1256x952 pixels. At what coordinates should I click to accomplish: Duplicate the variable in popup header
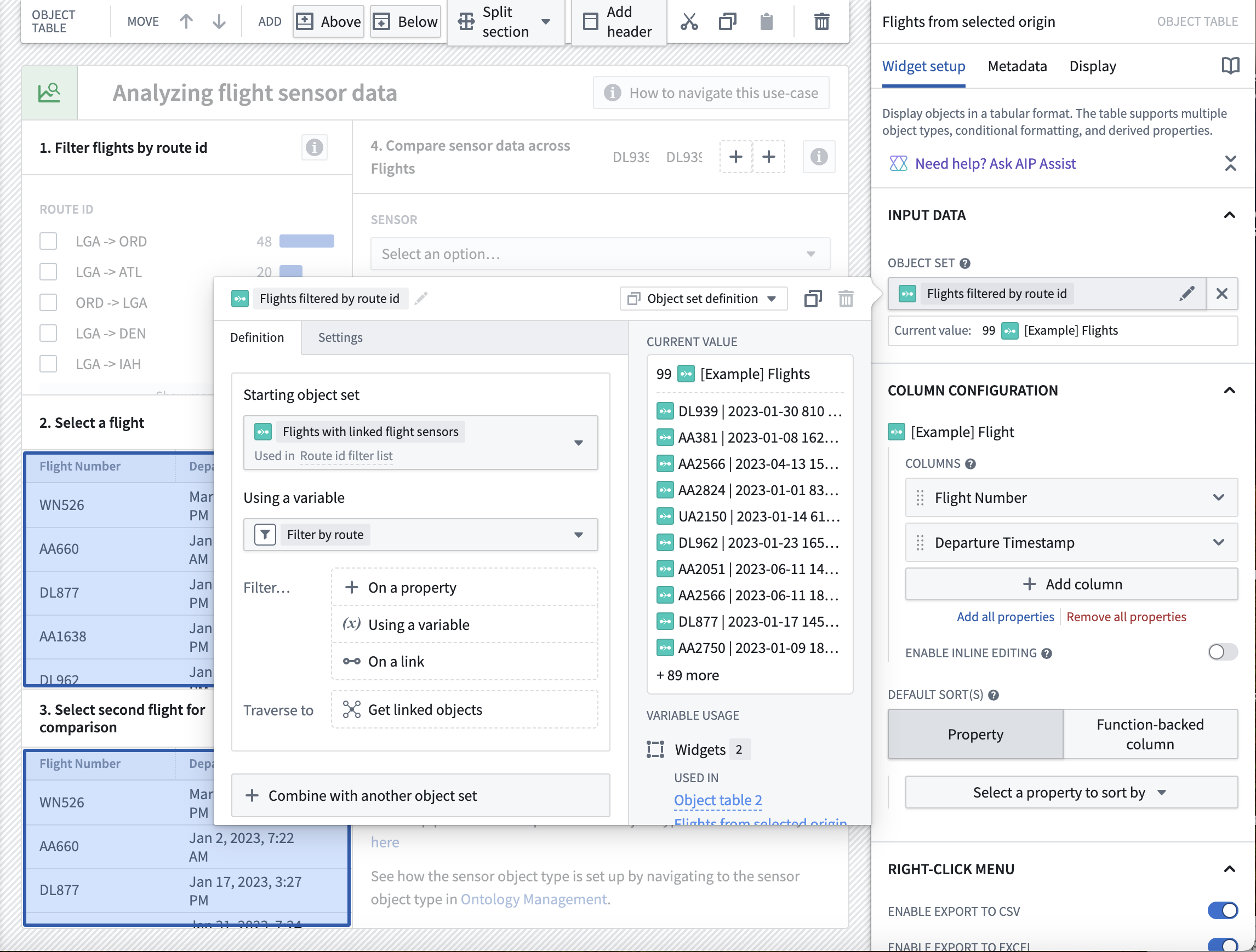pyautogui.click(x=813, y=298)
